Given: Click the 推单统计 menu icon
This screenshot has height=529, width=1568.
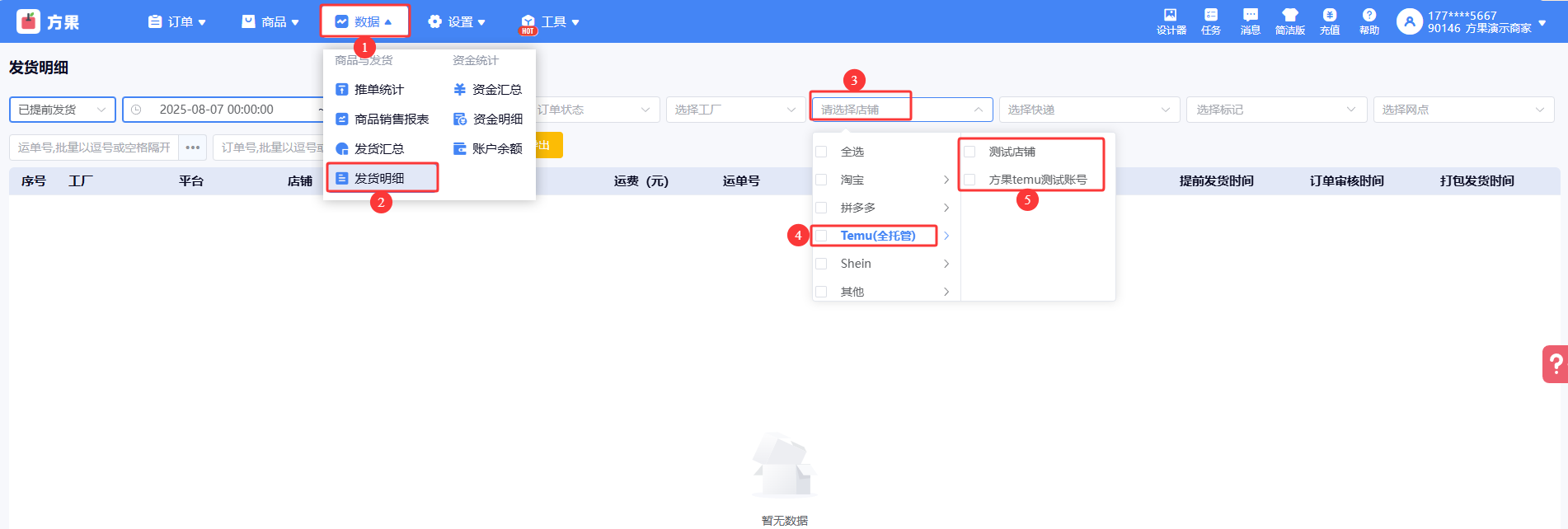Looking at the screenshot, I should tap(341, 90).
